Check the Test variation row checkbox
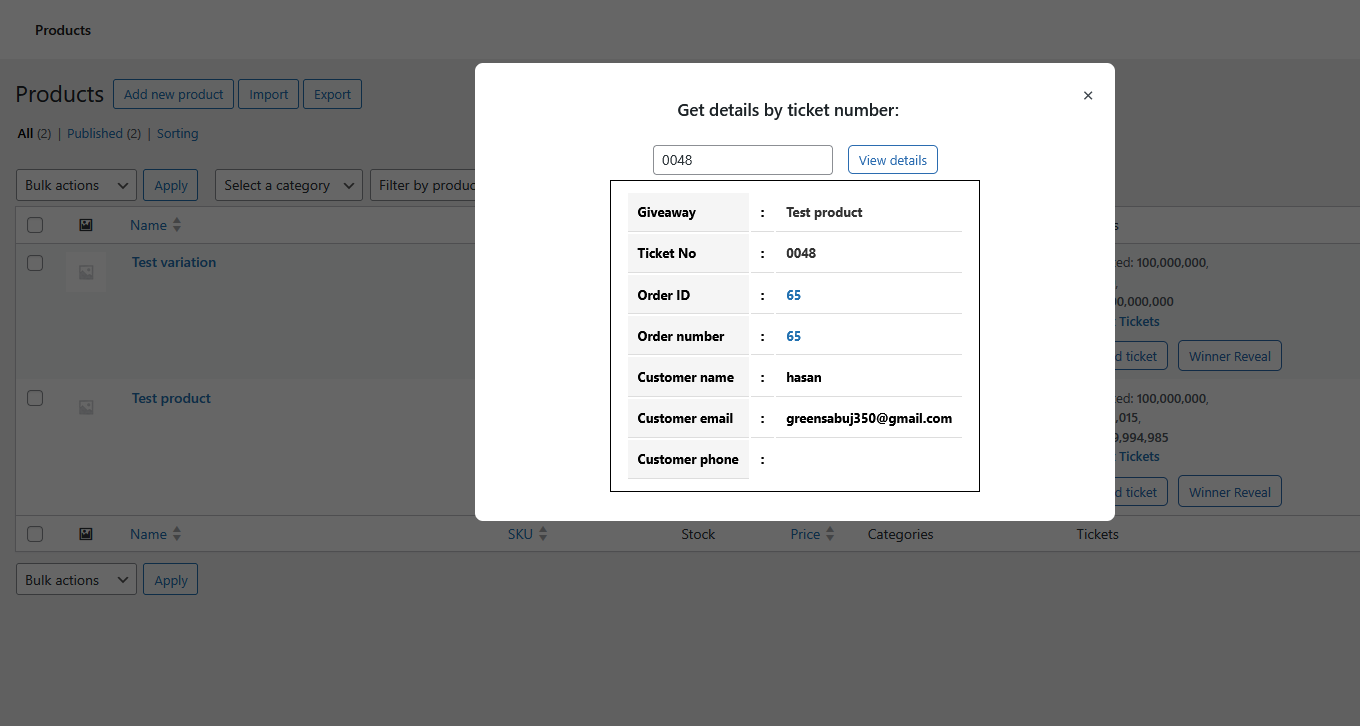This screenshot has height=726, width=1360. 35,263
